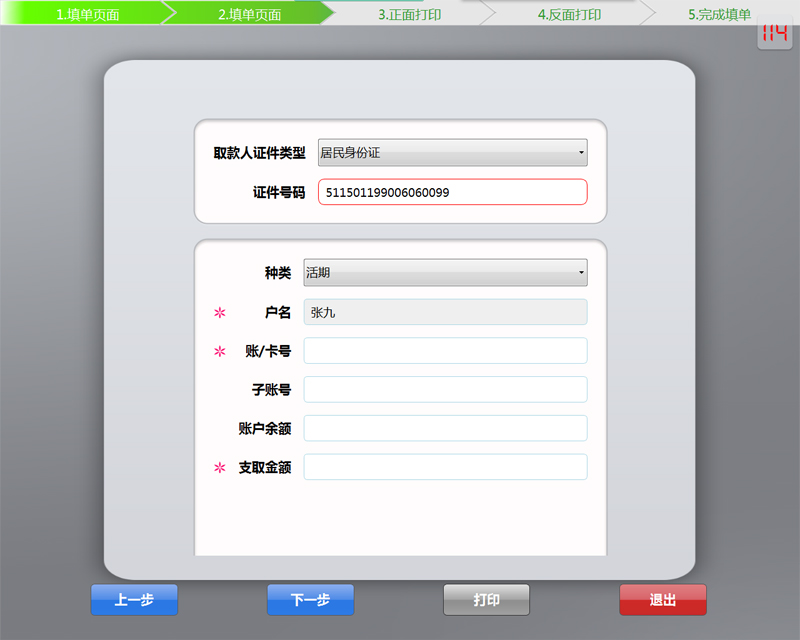The height and width of the screenshot is (640, 800).
Task: Click the red number indicator top right
Action: 775,34
